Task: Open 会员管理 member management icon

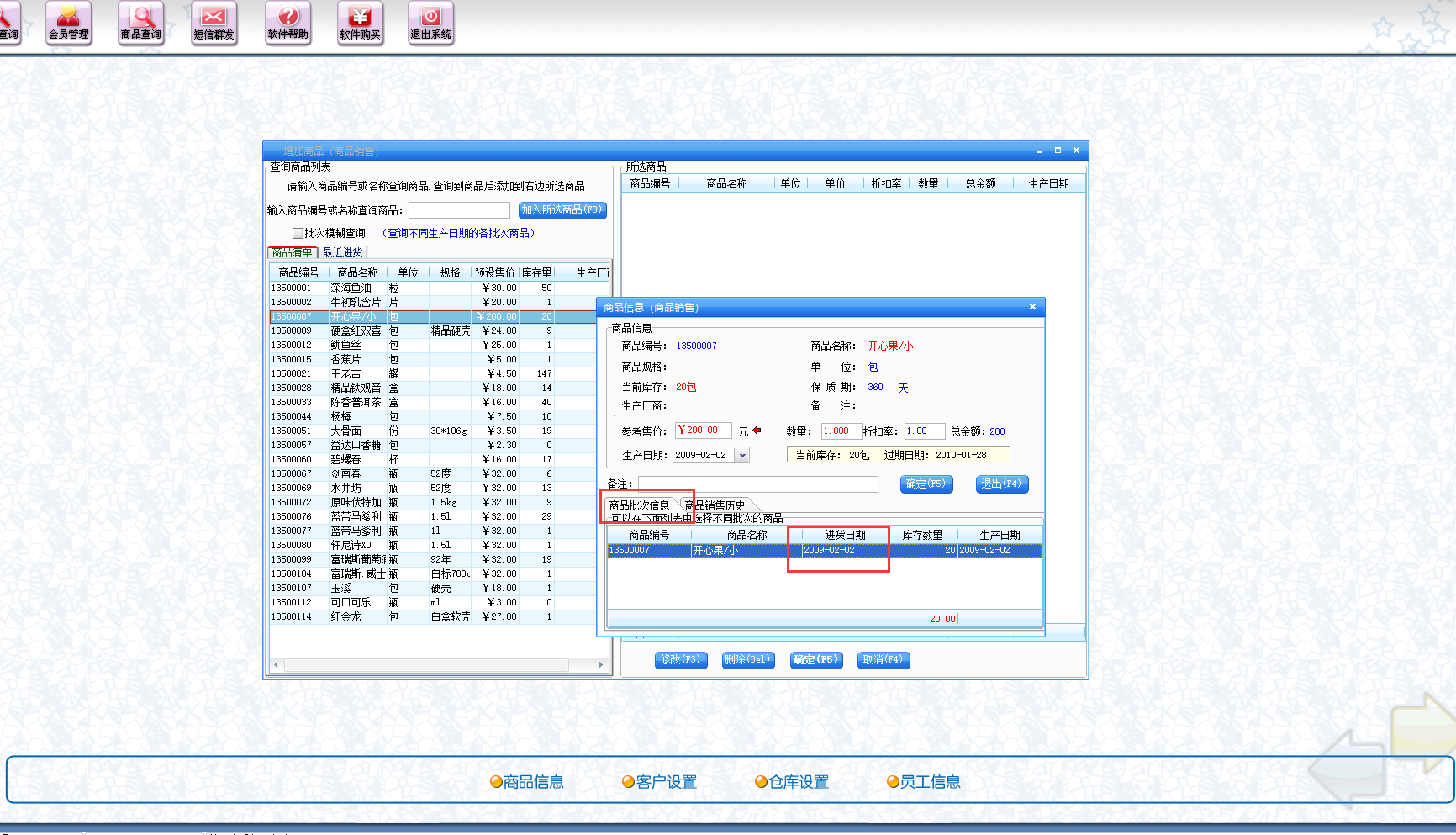Action: pyautogui.click(x=68, y=23)
